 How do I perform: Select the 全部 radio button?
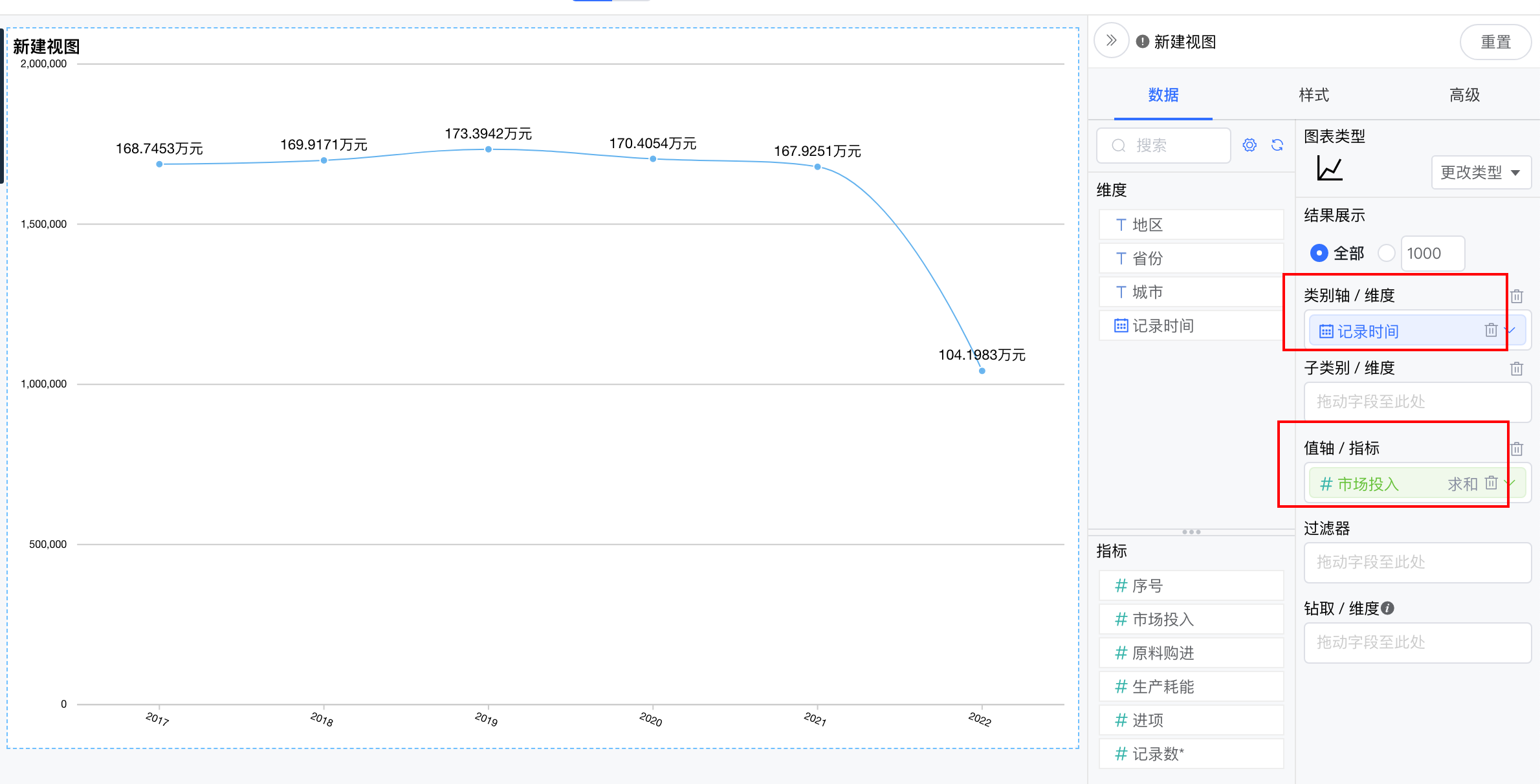(1319, 253)
